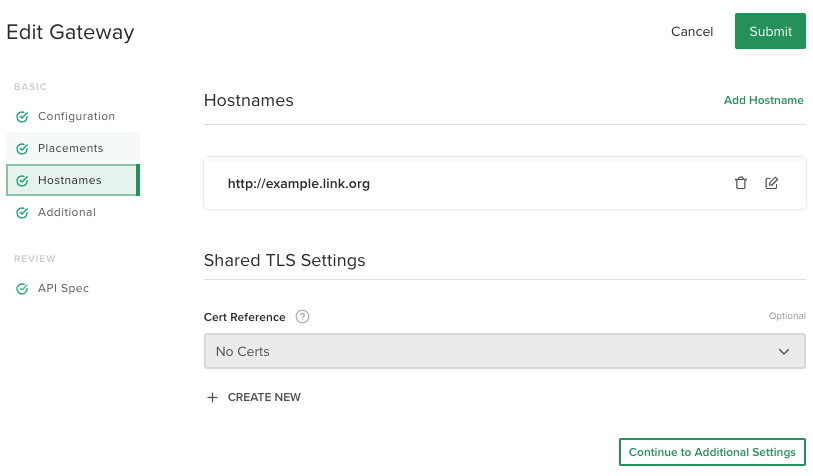Click the Optional label text

[x=787, y=316]
